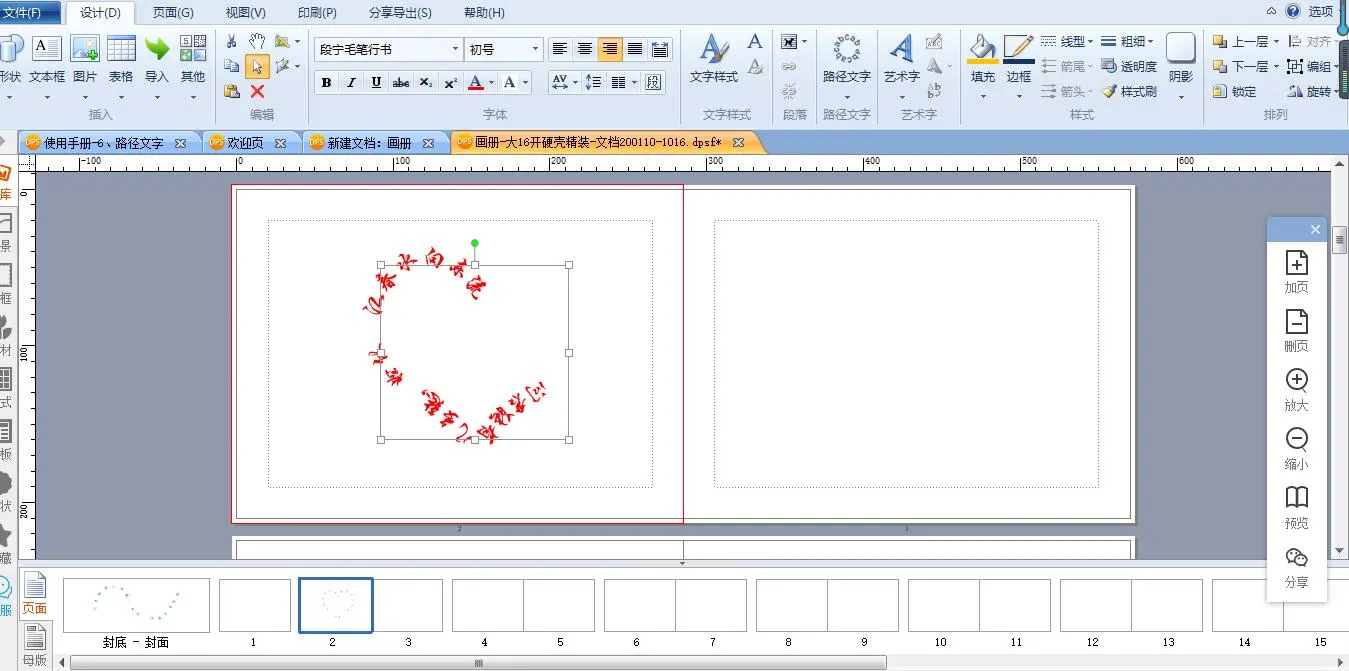This screenshot has width=1349, height=671.
Task: Toggle bold formatting
Action: [326, 82]
